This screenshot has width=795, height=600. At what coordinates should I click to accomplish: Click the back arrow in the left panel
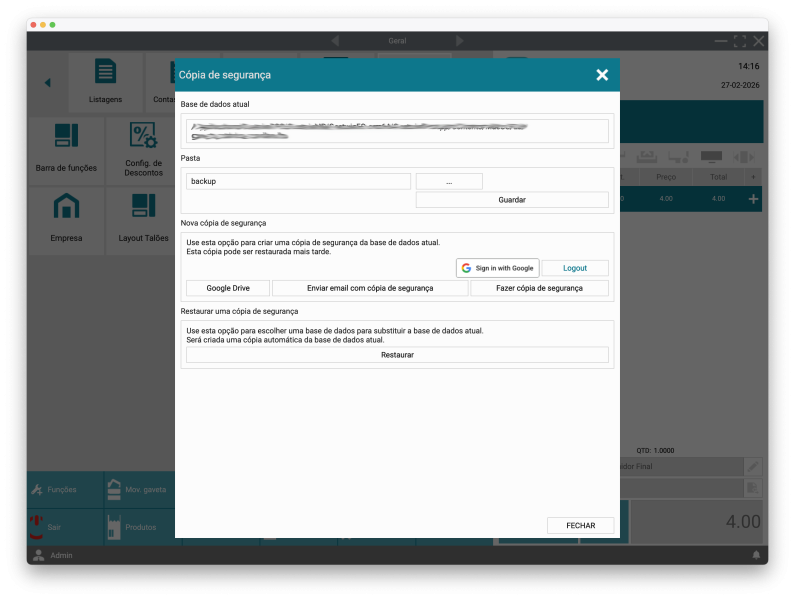tap(47, 82)
